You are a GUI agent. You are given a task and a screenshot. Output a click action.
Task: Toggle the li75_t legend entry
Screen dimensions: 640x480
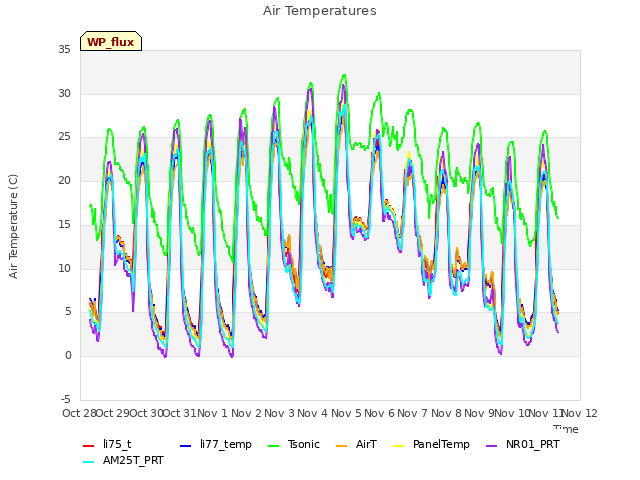click(x=107, y=444)
